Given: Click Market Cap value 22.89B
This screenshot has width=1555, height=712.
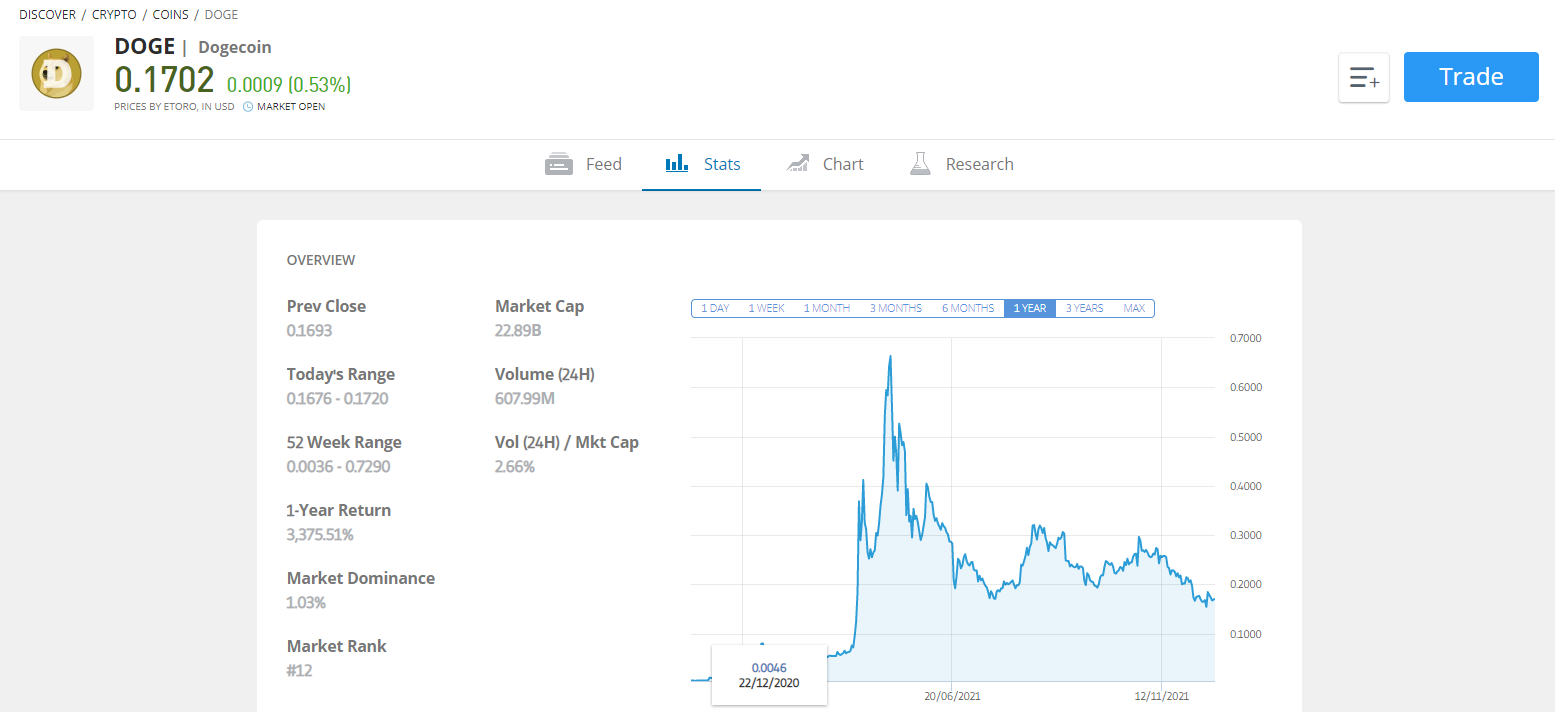Looking at the screenshot, I should click(518, 331).
